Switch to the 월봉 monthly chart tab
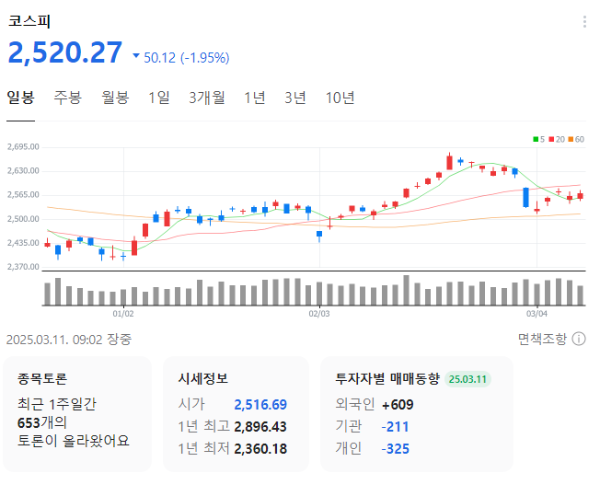 pos(115,98)
